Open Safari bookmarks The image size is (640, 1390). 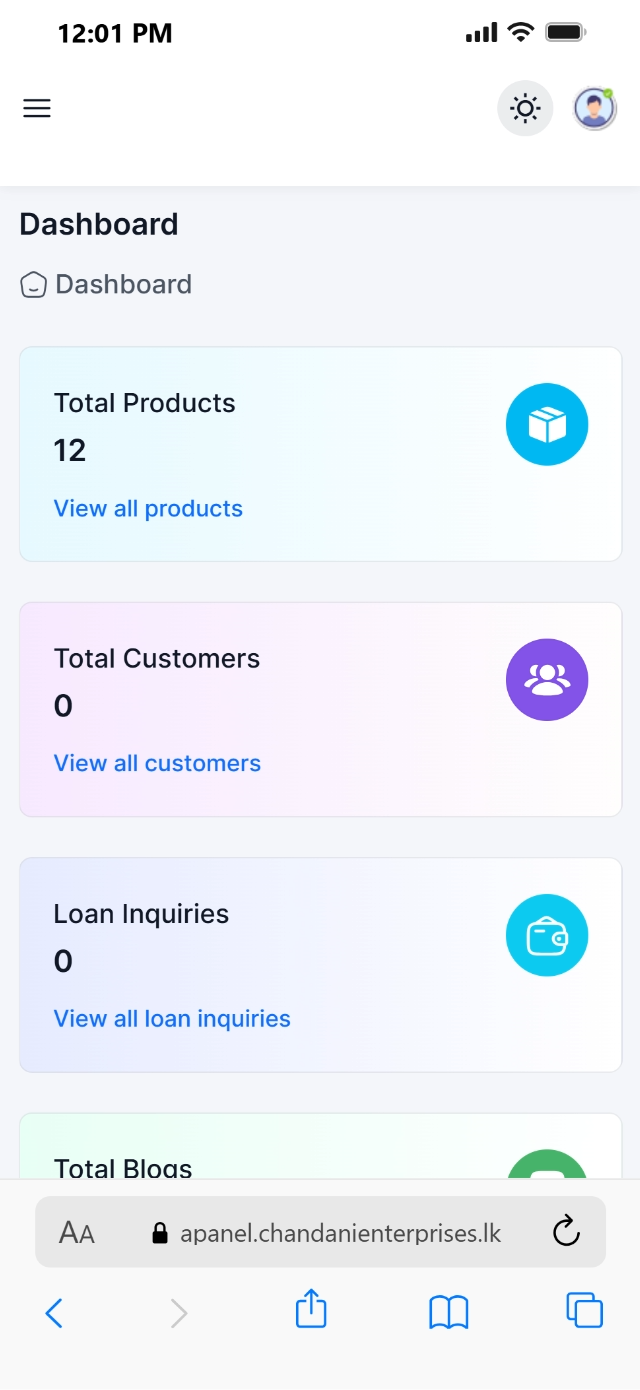(x=449, y=1312)
